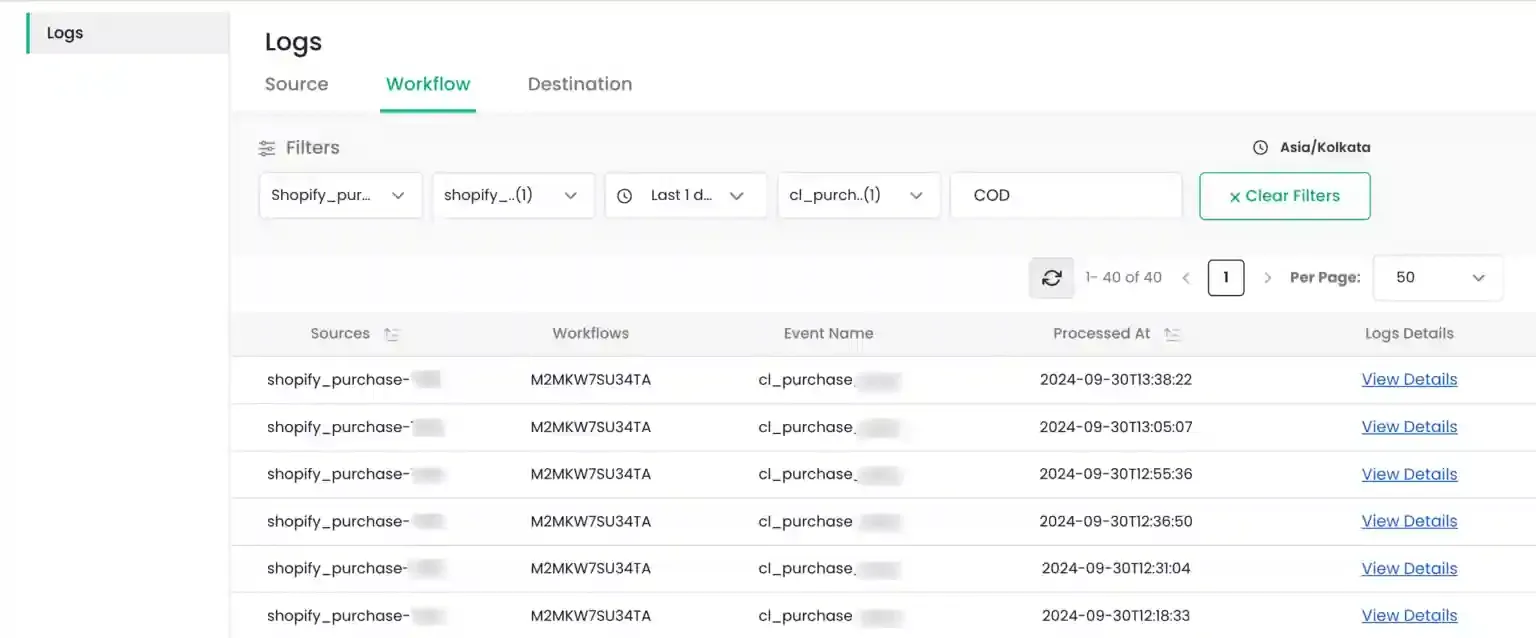Click workflow M2MKW7SU34TA in 12:18:33 row
Screen dimensions: 1536x638
591,616
